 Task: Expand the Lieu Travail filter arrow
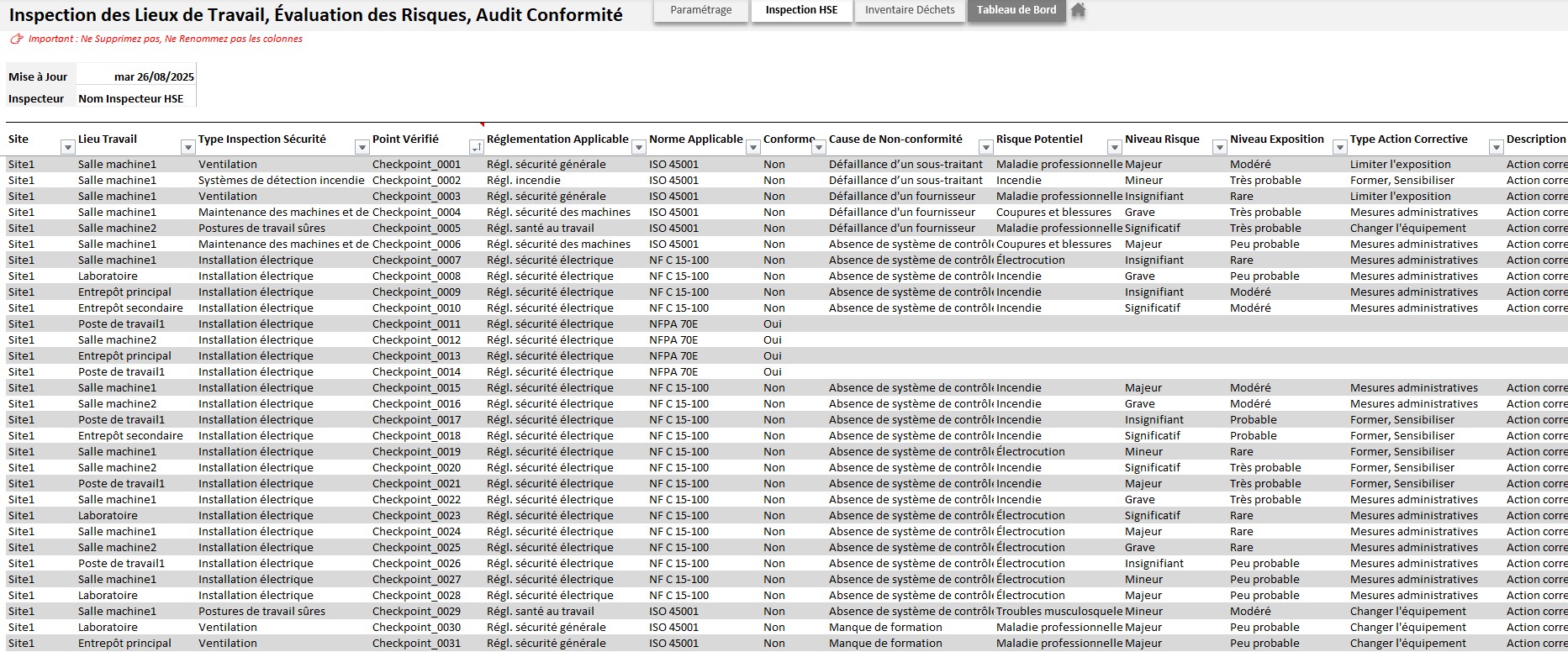[x=188, y=148]
